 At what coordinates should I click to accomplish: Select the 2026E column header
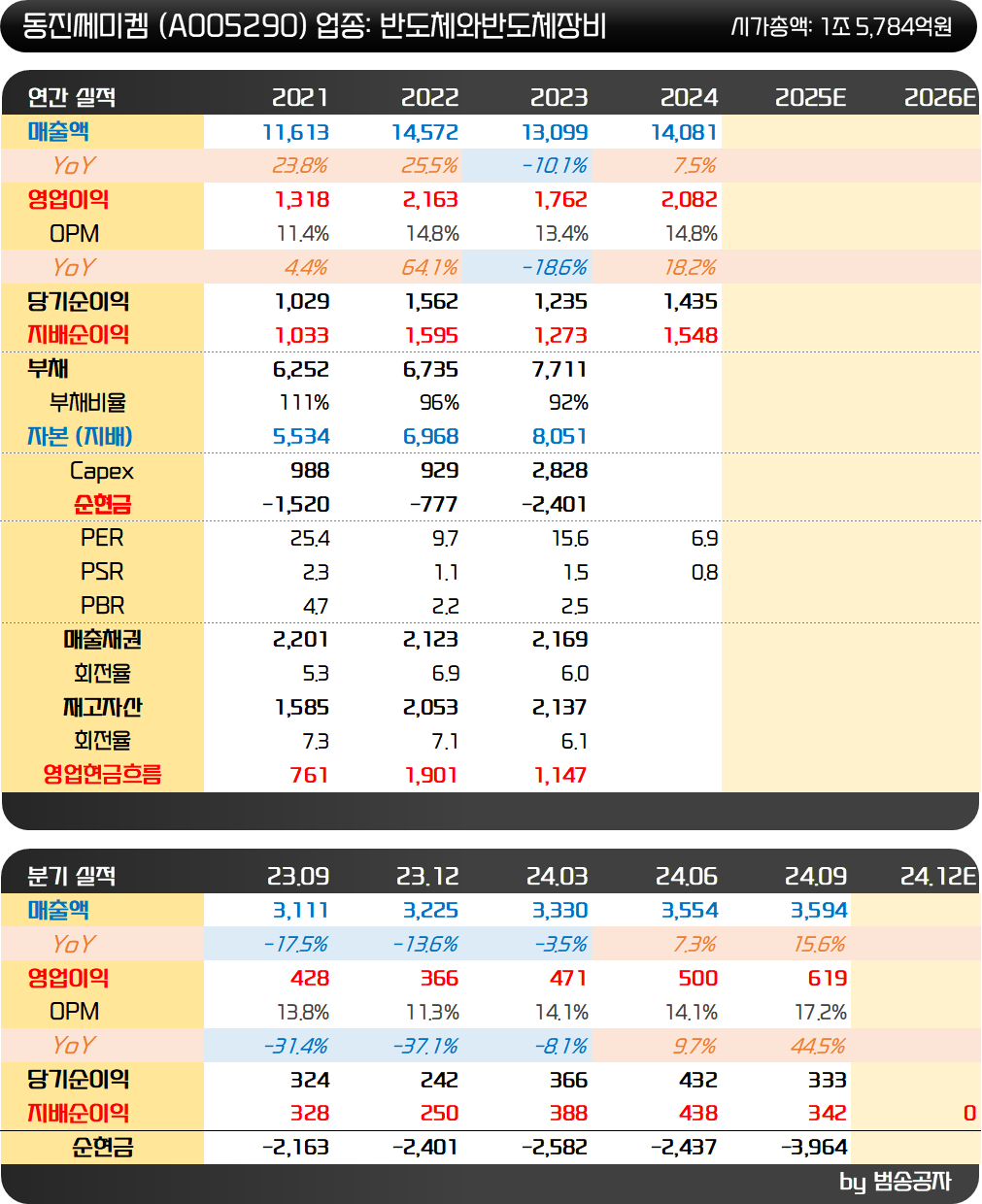point(940,97)
